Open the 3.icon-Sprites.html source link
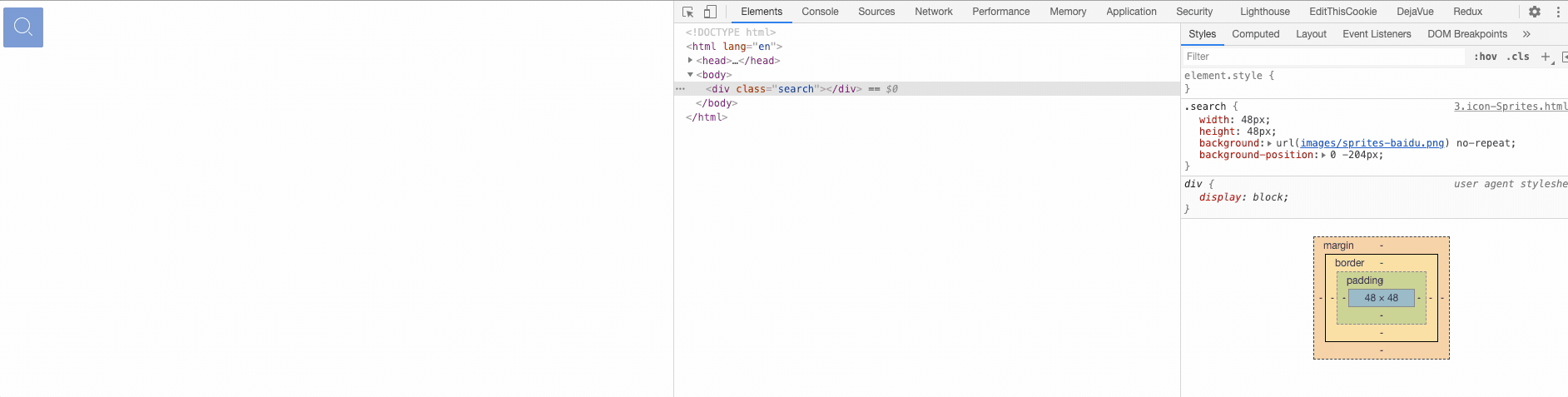 1510,107
